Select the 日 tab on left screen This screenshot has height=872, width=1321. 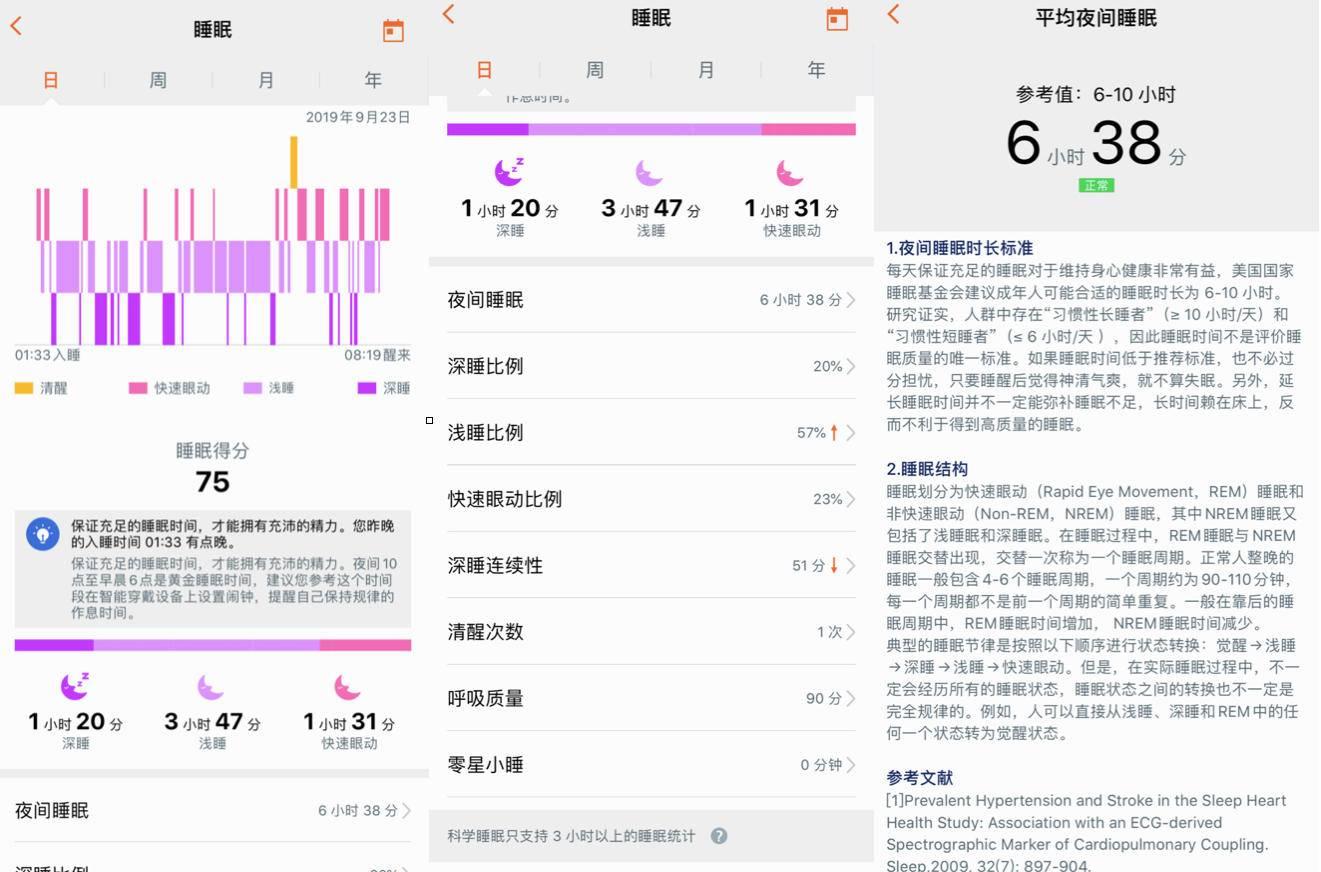tap(51, 80)
